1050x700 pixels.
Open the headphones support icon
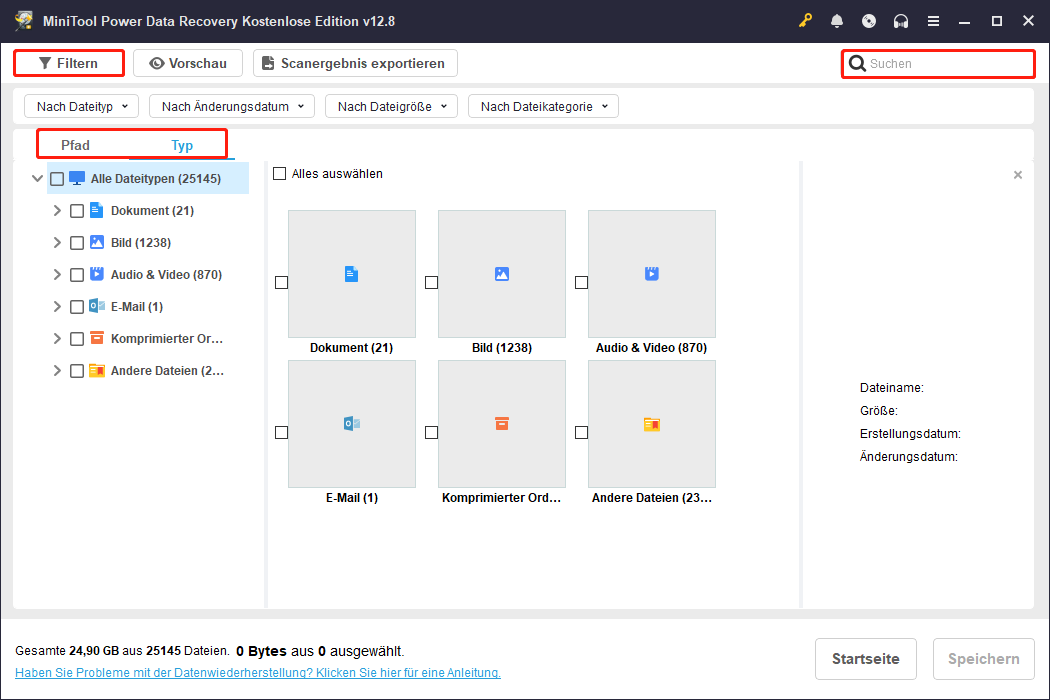tap(901, 21)
